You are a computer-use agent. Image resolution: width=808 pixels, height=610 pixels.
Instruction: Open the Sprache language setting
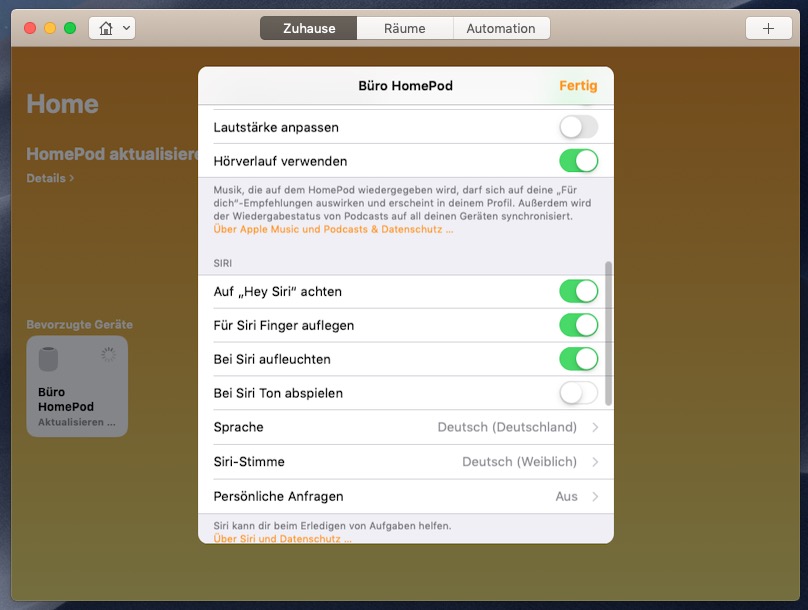[x=405, y=427]
